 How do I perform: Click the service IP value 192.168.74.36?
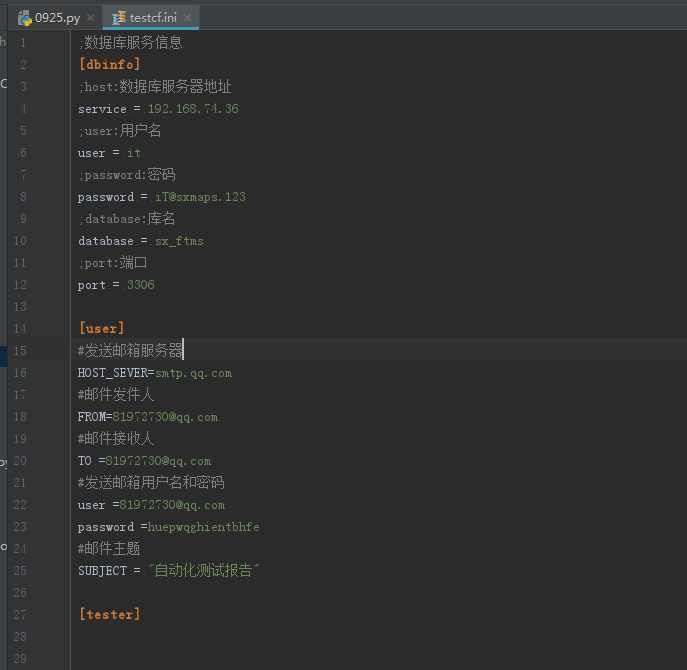tap(193, 109)
